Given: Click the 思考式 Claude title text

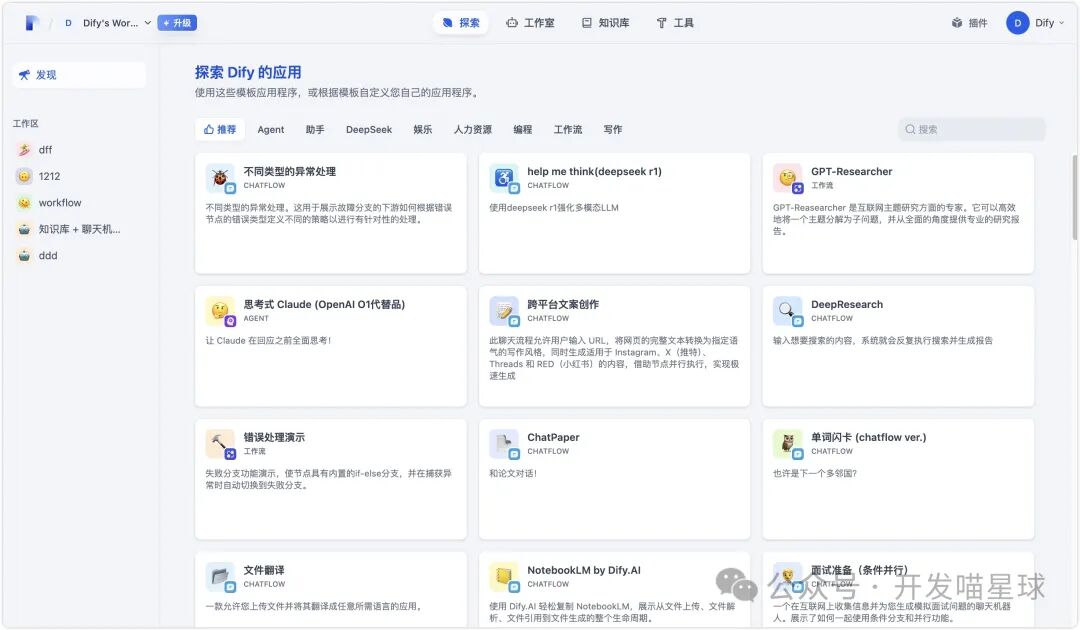Looking at the screenshot, I should click(324, 304).
